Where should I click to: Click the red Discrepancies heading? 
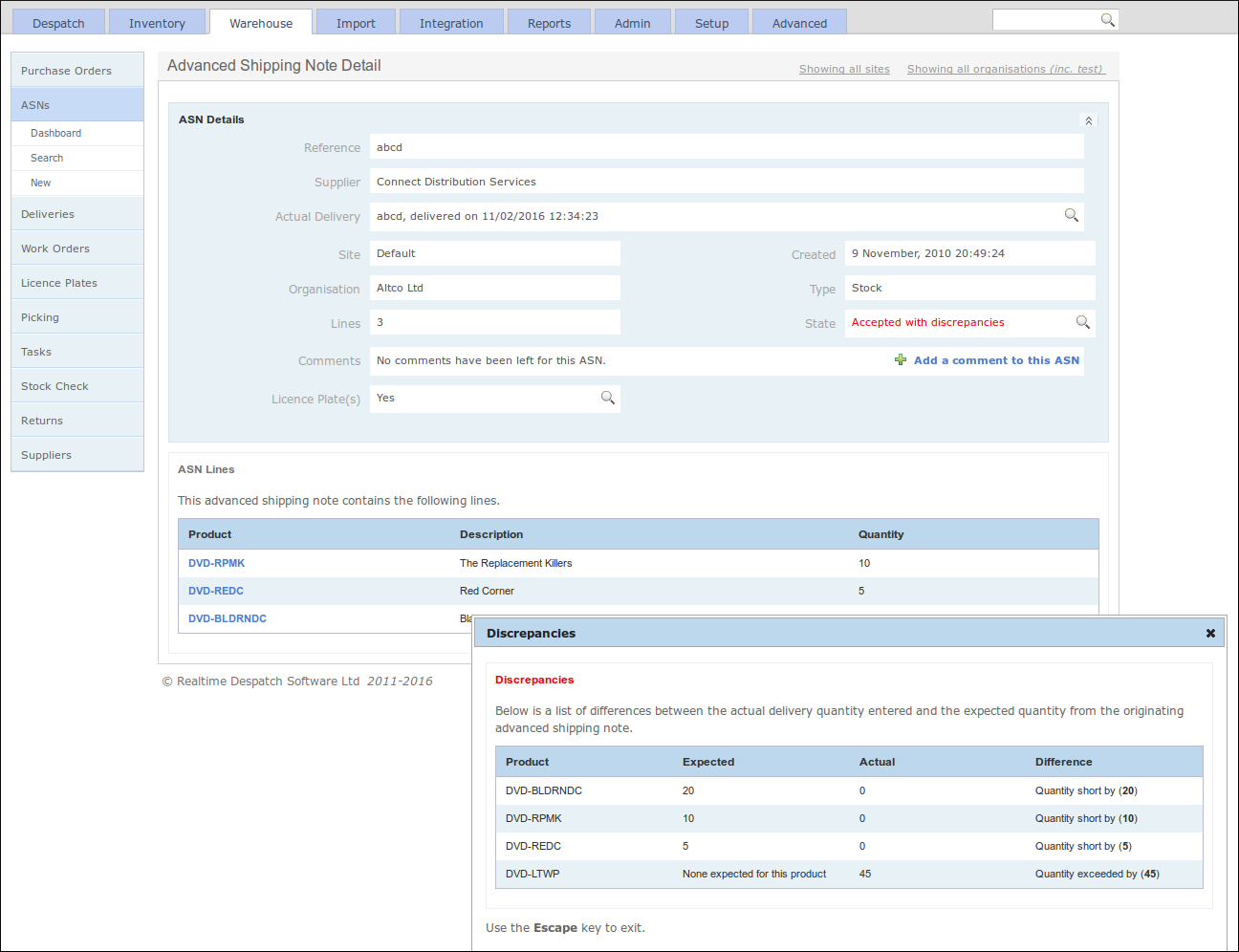coord(534,680)
